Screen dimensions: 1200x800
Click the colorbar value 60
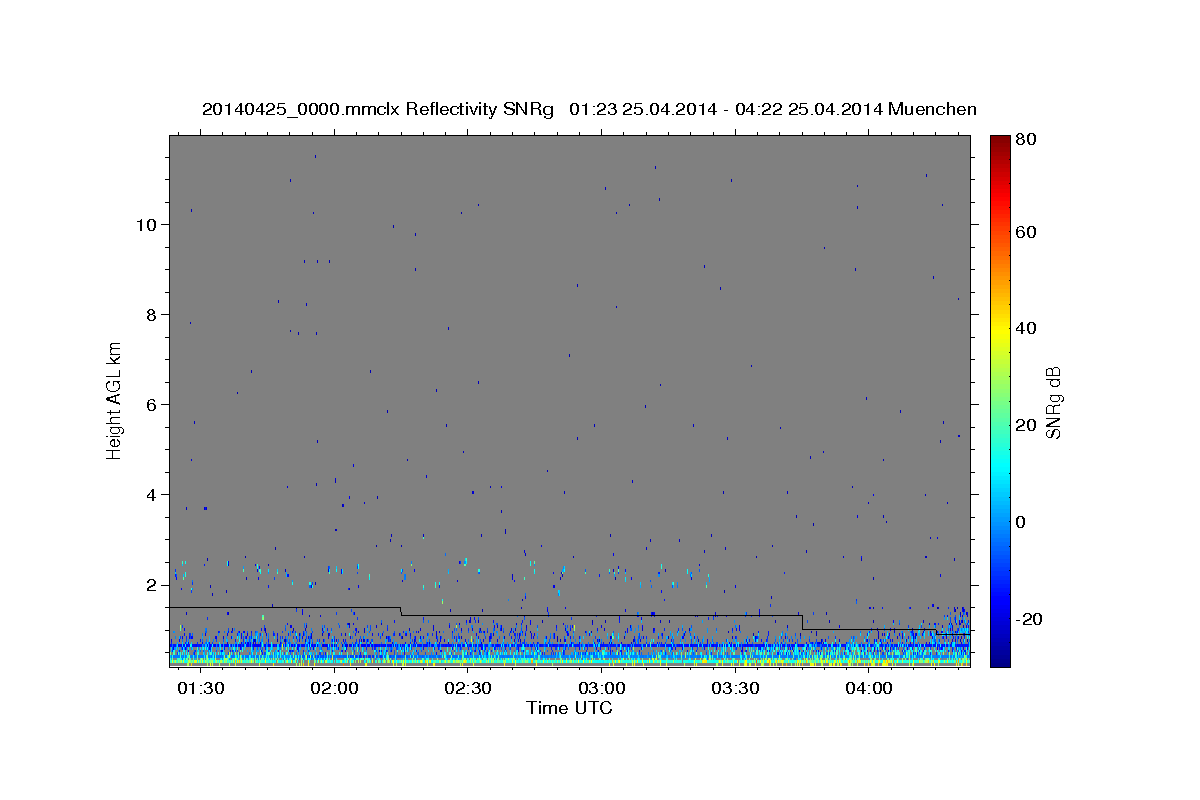(x=1026, y=232)
